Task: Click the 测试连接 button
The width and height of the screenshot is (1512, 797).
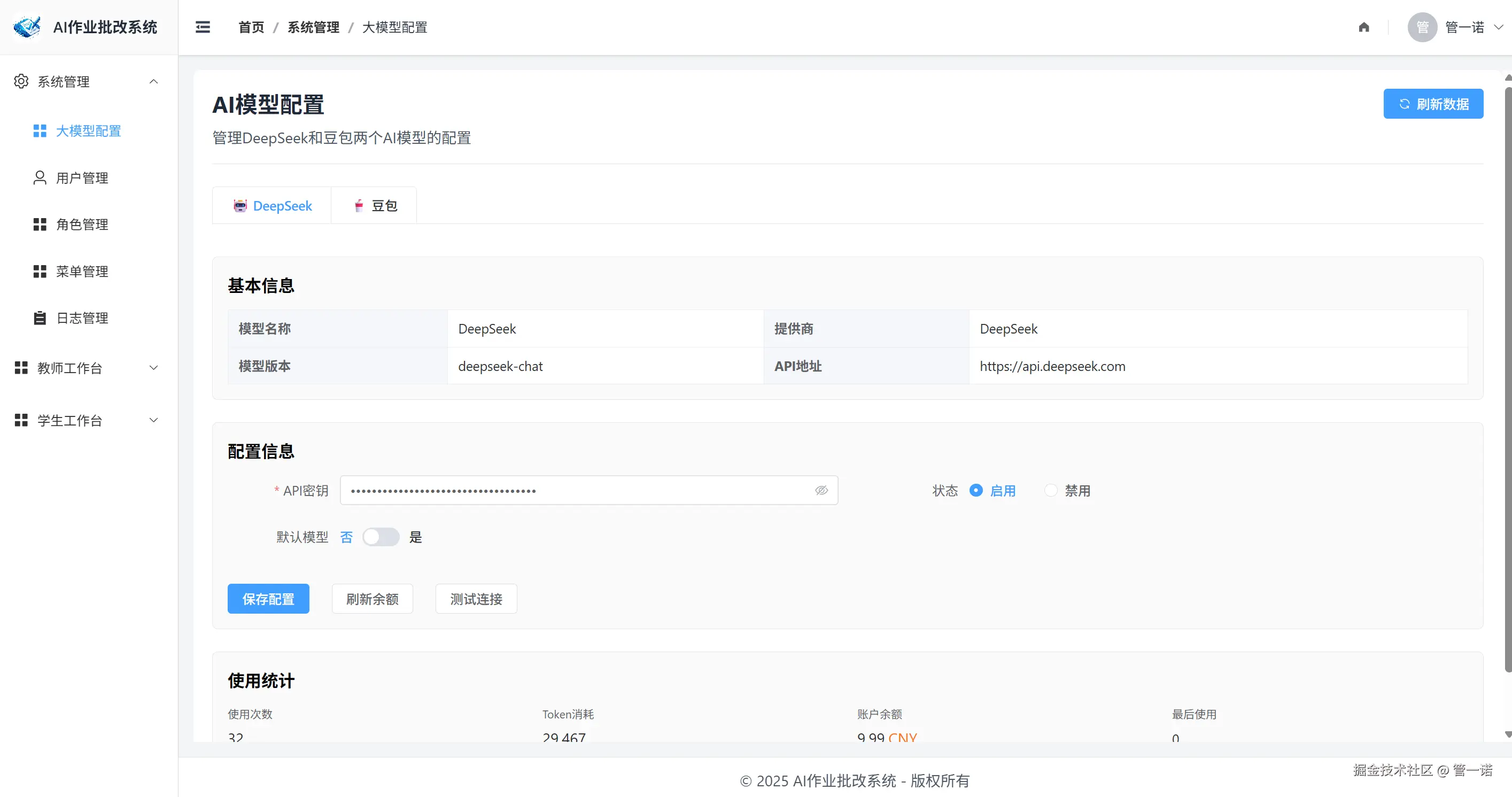Action: pyautogui.click(x=476, y=599)
